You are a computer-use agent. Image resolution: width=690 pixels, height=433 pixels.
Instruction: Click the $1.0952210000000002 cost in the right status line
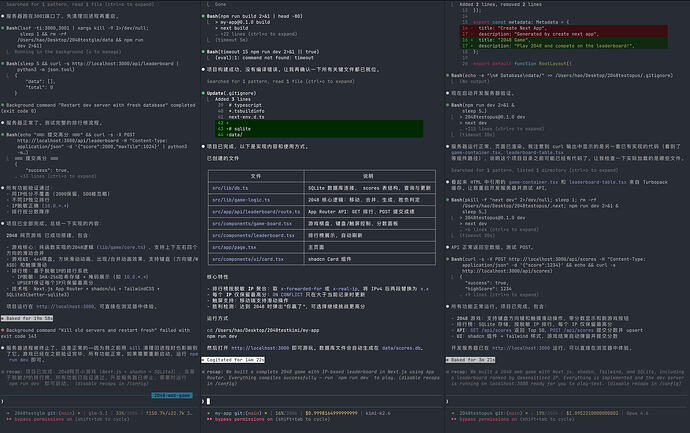(x=592, y=413)
